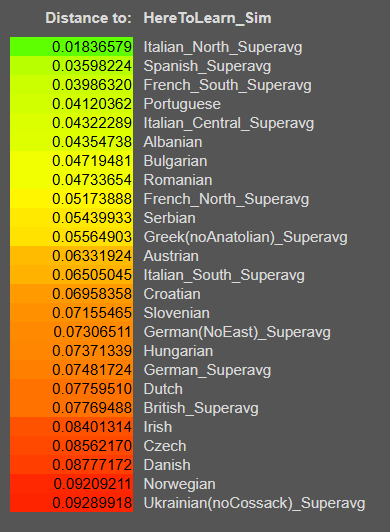Click distance value 0.07769488
The height and width of the screenshot is (532, 390).
(x=92, y=408)
